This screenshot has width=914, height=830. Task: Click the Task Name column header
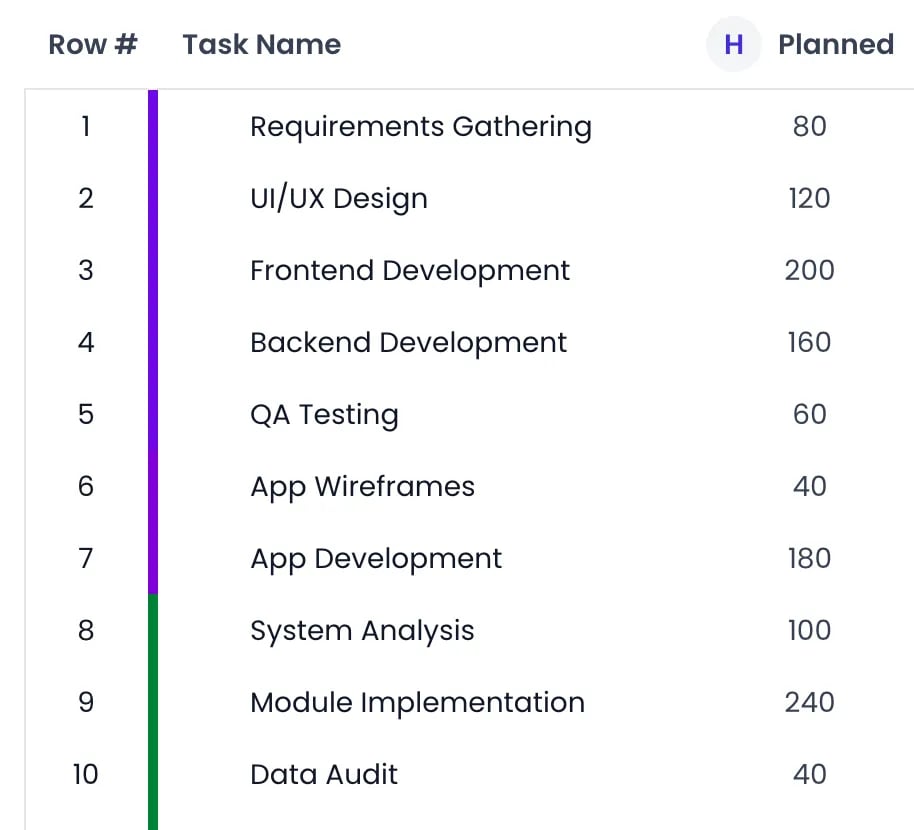[x=262, y=44]
